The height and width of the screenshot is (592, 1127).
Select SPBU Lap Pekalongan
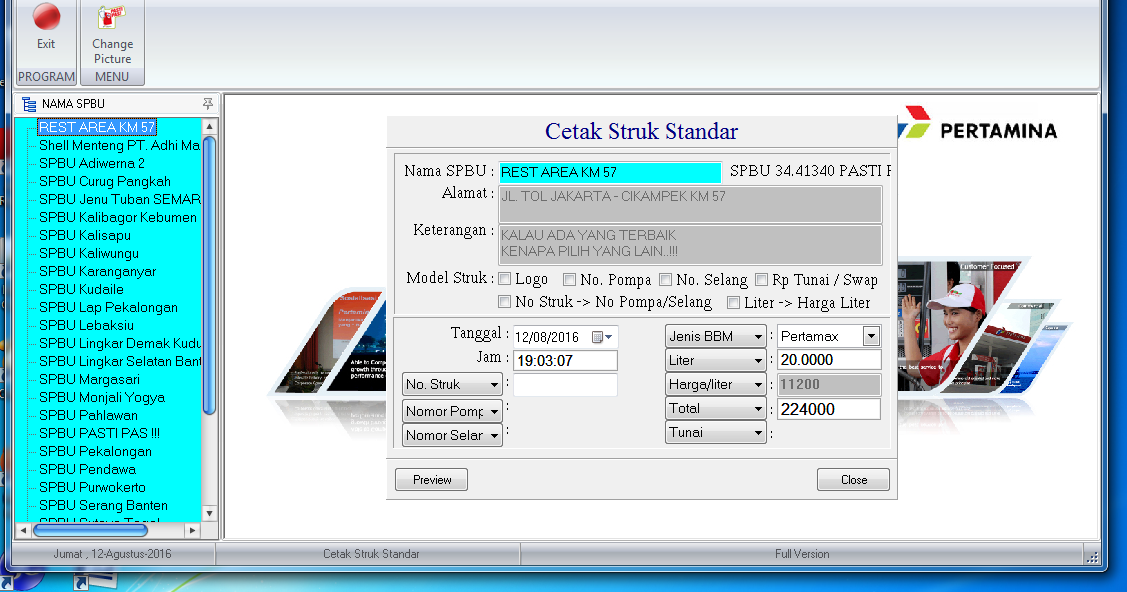click(109, 307)
